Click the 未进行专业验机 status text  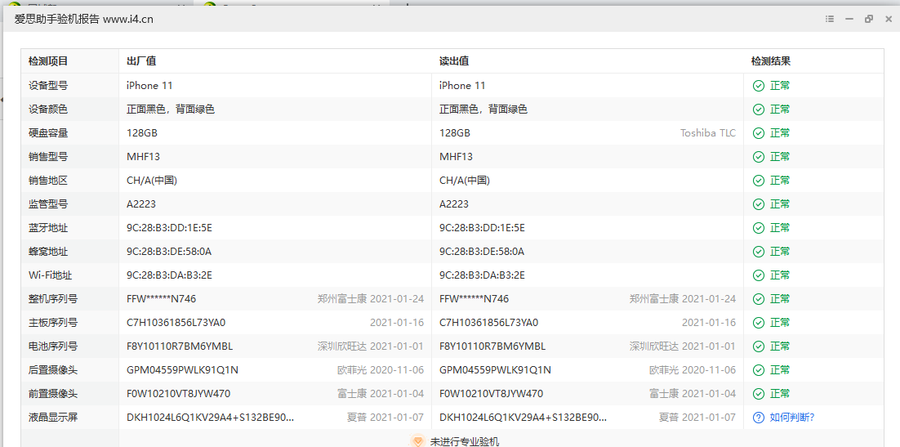point(464,441)
